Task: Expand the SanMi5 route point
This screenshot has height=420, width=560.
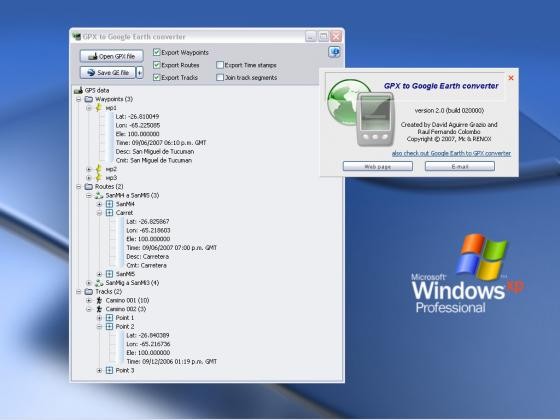Action: (x=100, y=274)
